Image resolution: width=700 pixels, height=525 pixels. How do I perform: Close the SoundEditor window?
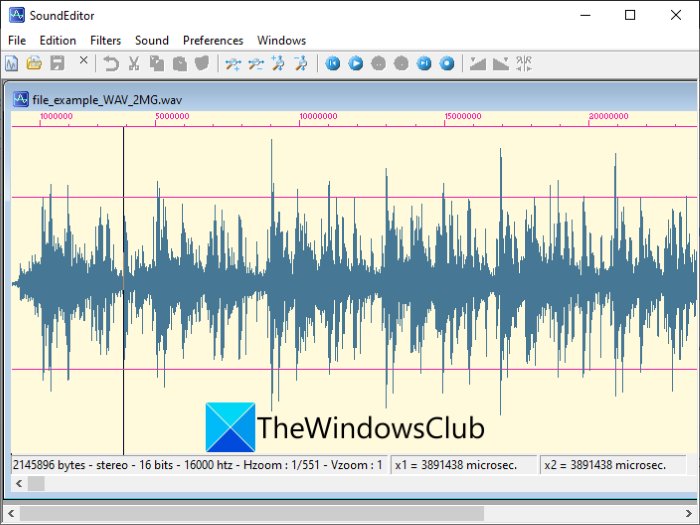click(676, 15)
